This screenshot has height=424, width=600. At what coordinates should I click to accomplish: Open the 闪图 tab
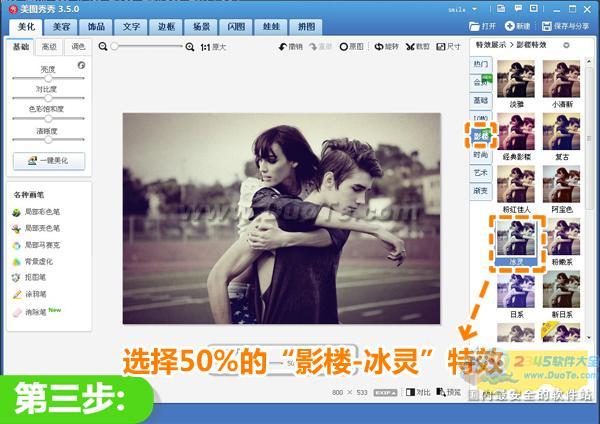pyautogui.click(x=236, y=27)
